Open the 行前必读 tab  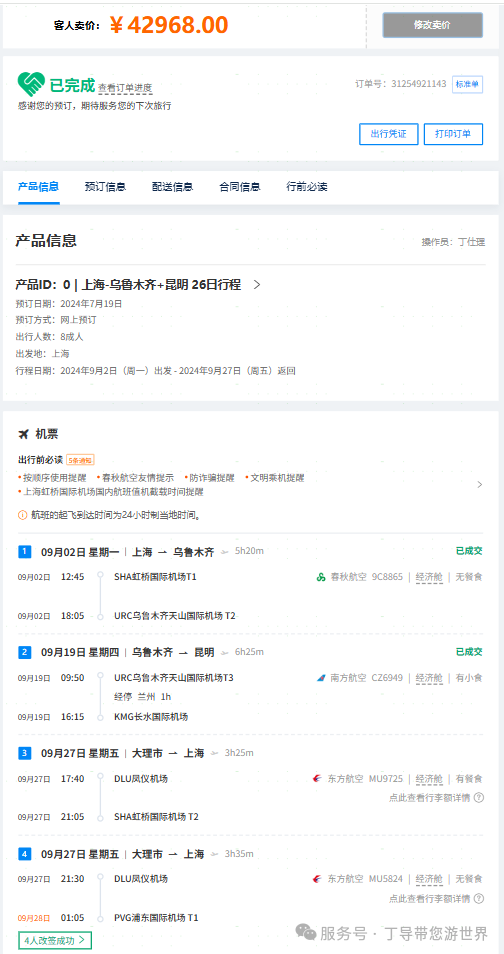307,187
